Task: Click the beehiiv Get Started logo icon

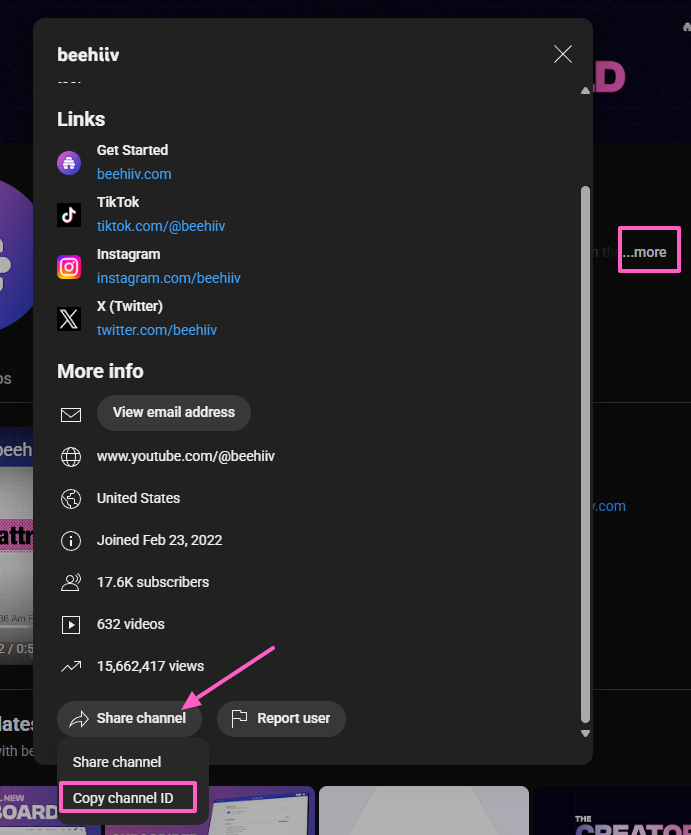Action: (x=69, y=163)
